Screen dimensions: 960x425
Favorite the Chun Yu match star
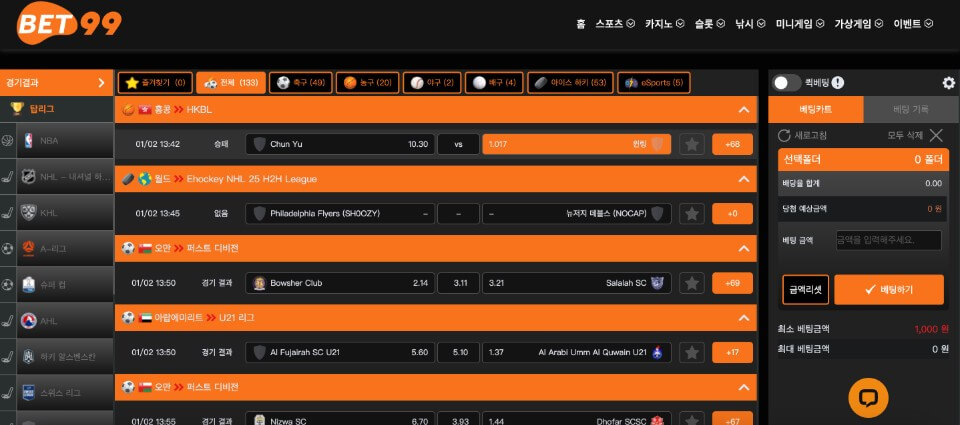coord(692,145)
